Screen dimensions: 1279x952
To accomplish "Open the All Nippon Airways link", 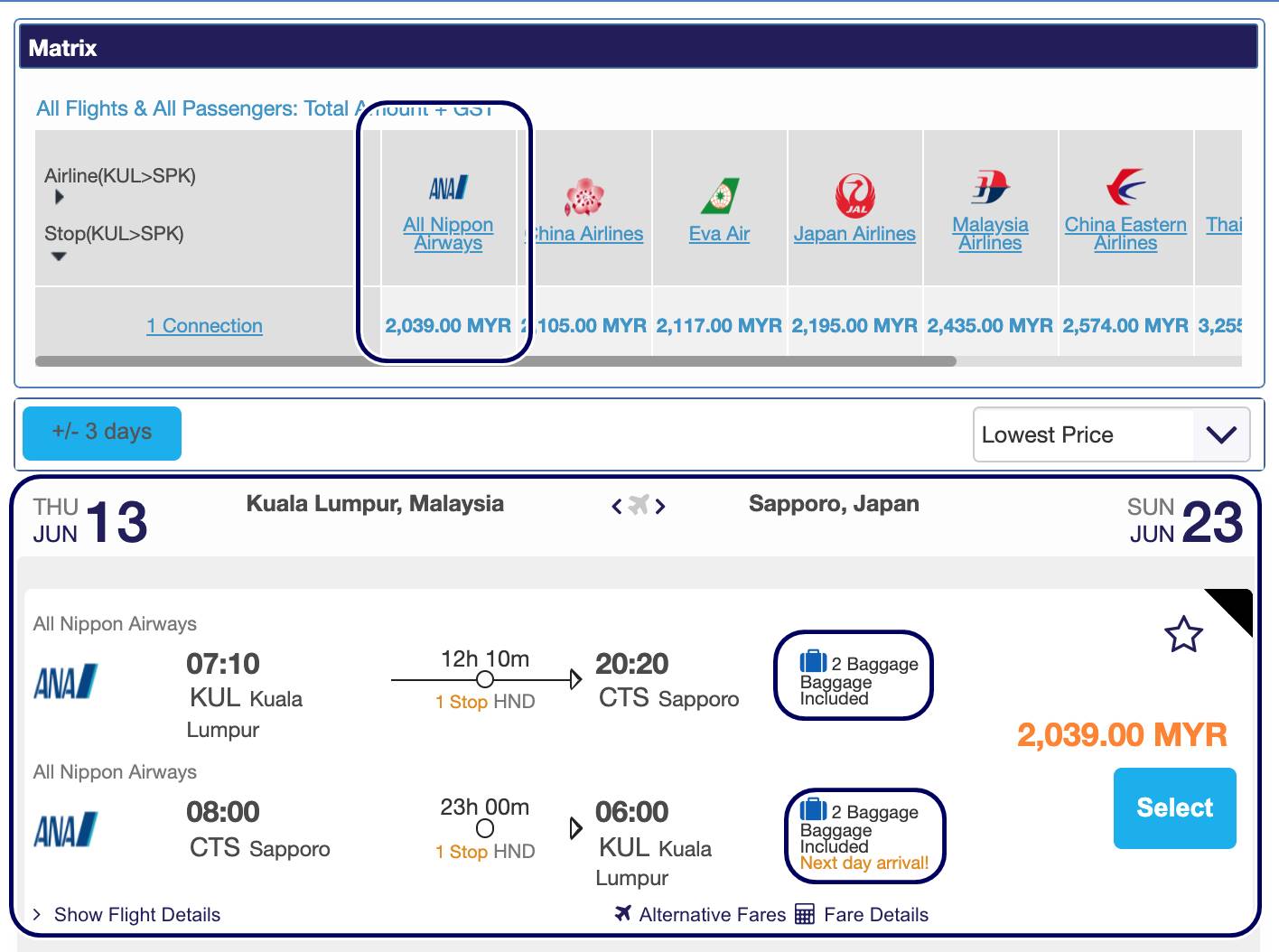I will tap(448, 233).
